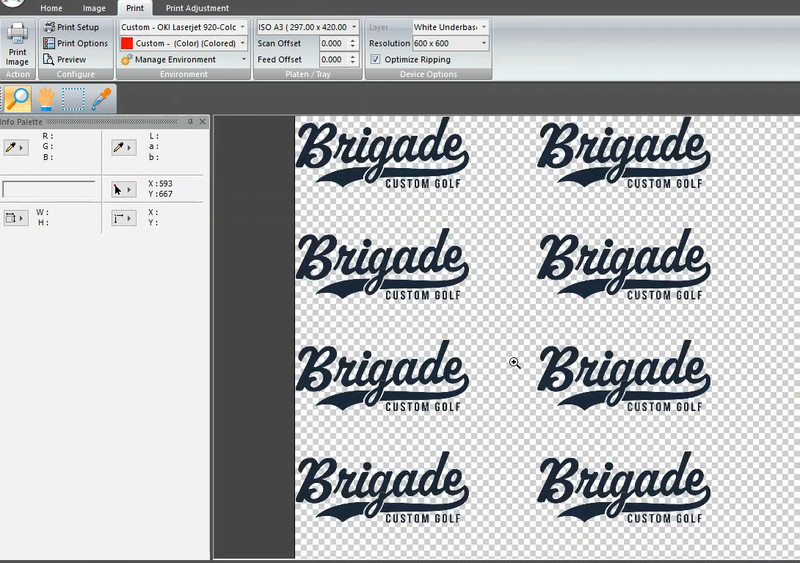The height and width of the screenshot is (563, 800).
Task: Adjust the Scan Offset spinner arrows
Action: [x=353, y=43]
